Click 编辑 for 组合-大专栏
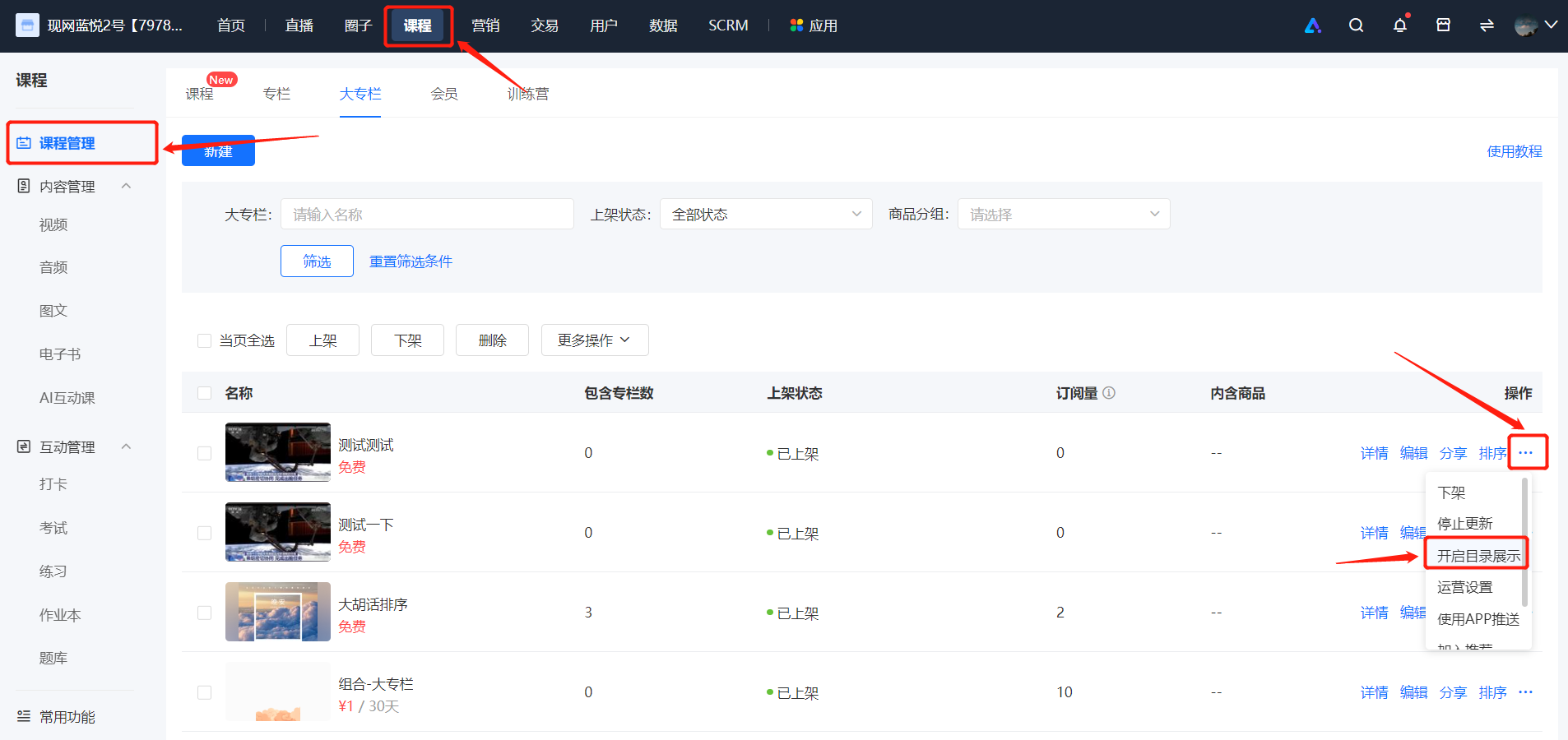Image resolution: width=1568 pixels, height=740 pixels. coord(1413,692)
